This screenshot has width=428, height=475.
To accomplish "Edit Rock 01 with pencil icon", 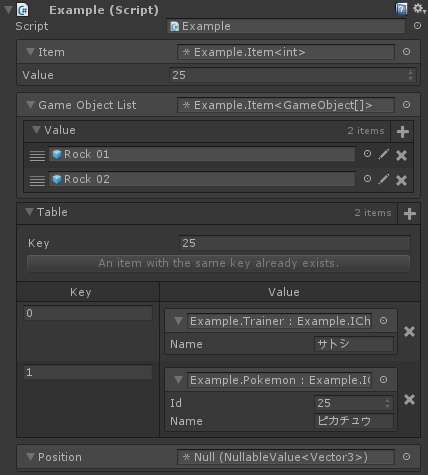I will click(x=384, y=154).
